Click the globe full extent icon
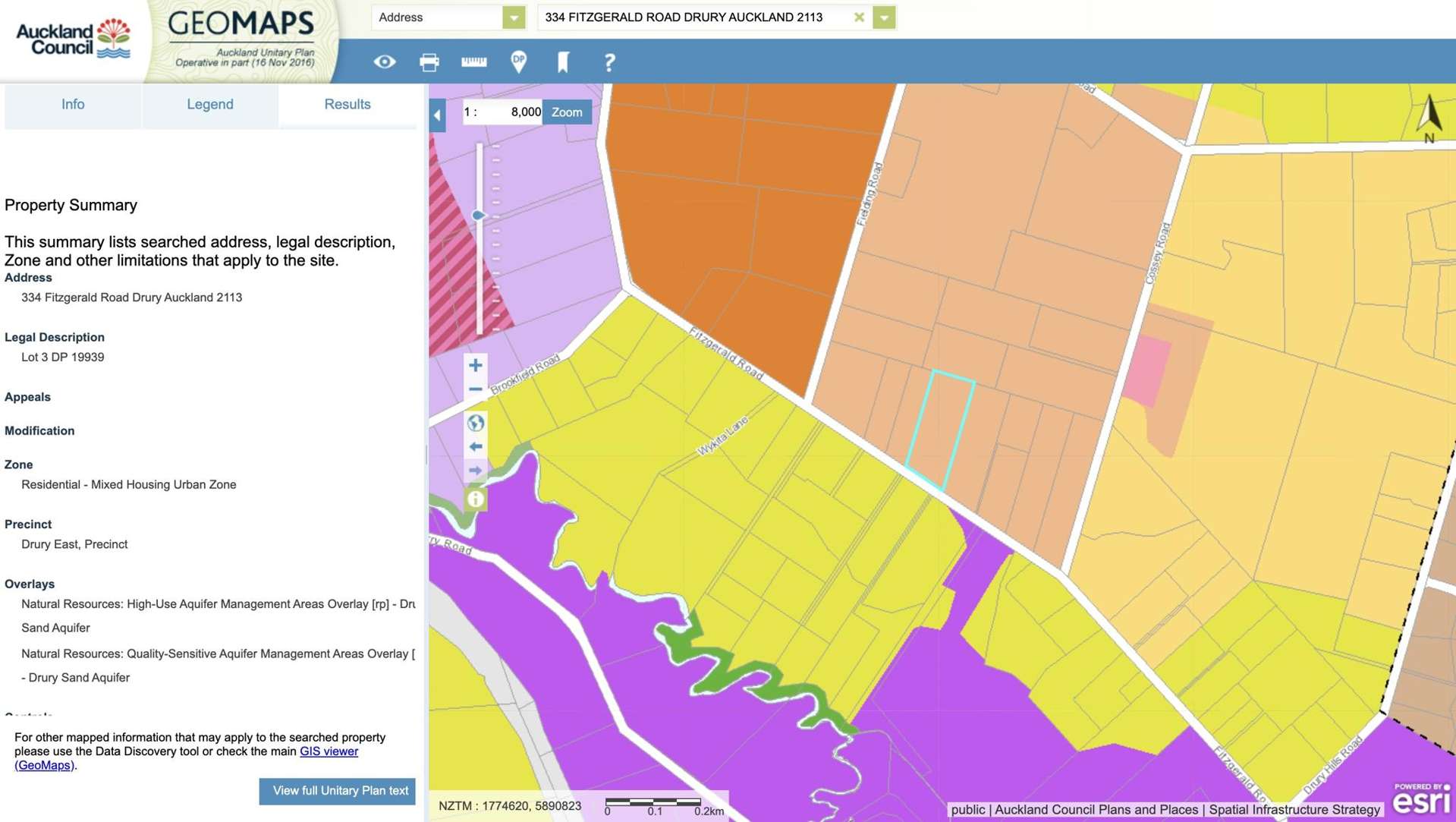This screenshot has width=1456, height=822. 476,423
